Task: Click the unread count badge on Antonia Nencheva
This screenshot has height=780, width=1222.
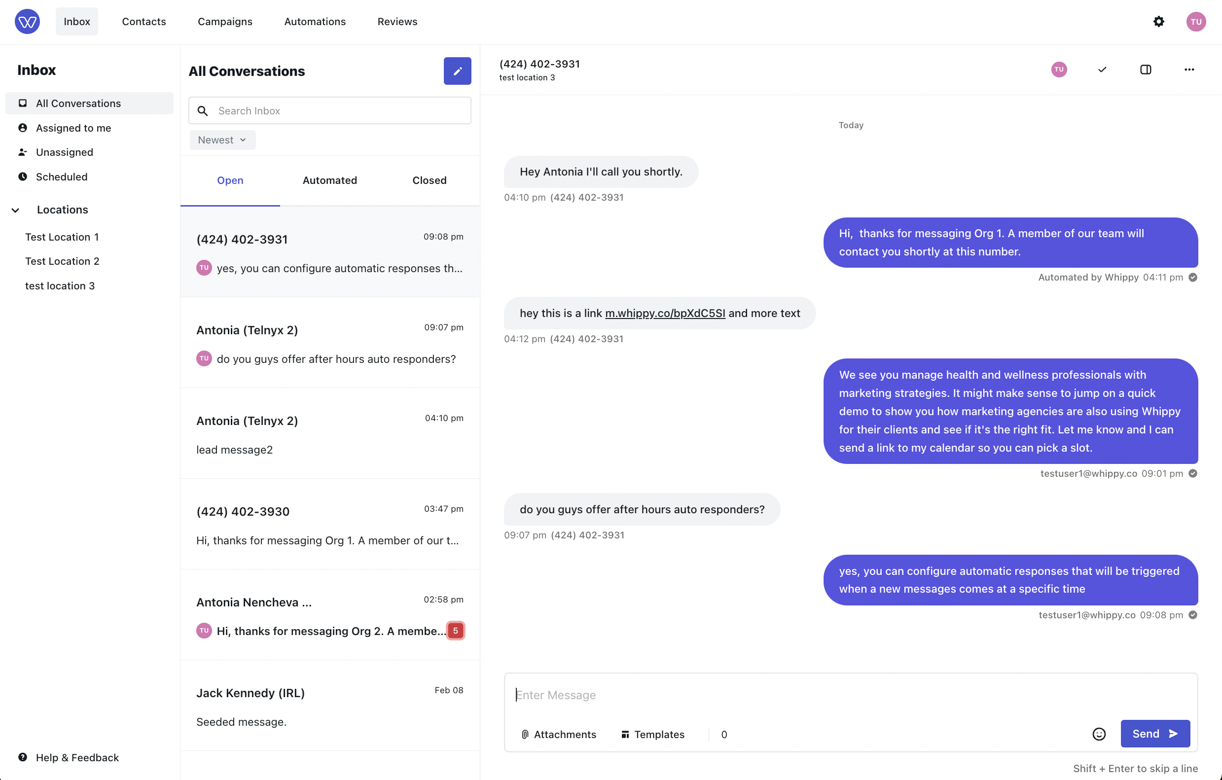Action: [x=456, y=631]
